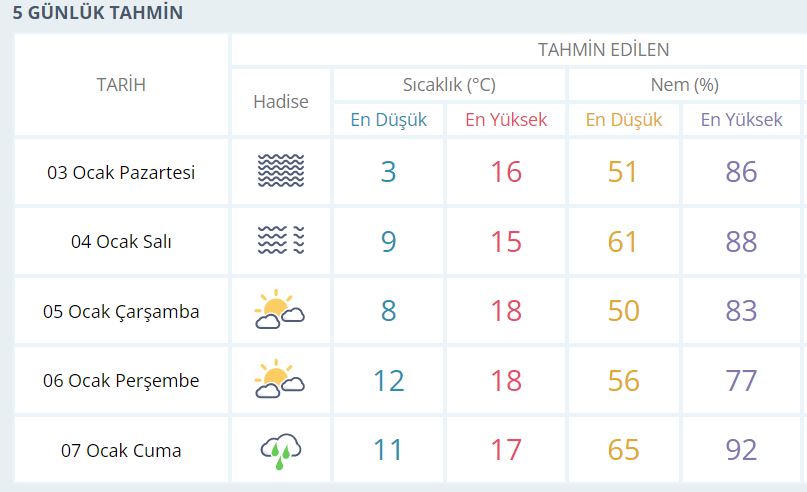
Task: Click the haze icon for 04 Ocak Salı
Action: point(280,240)
